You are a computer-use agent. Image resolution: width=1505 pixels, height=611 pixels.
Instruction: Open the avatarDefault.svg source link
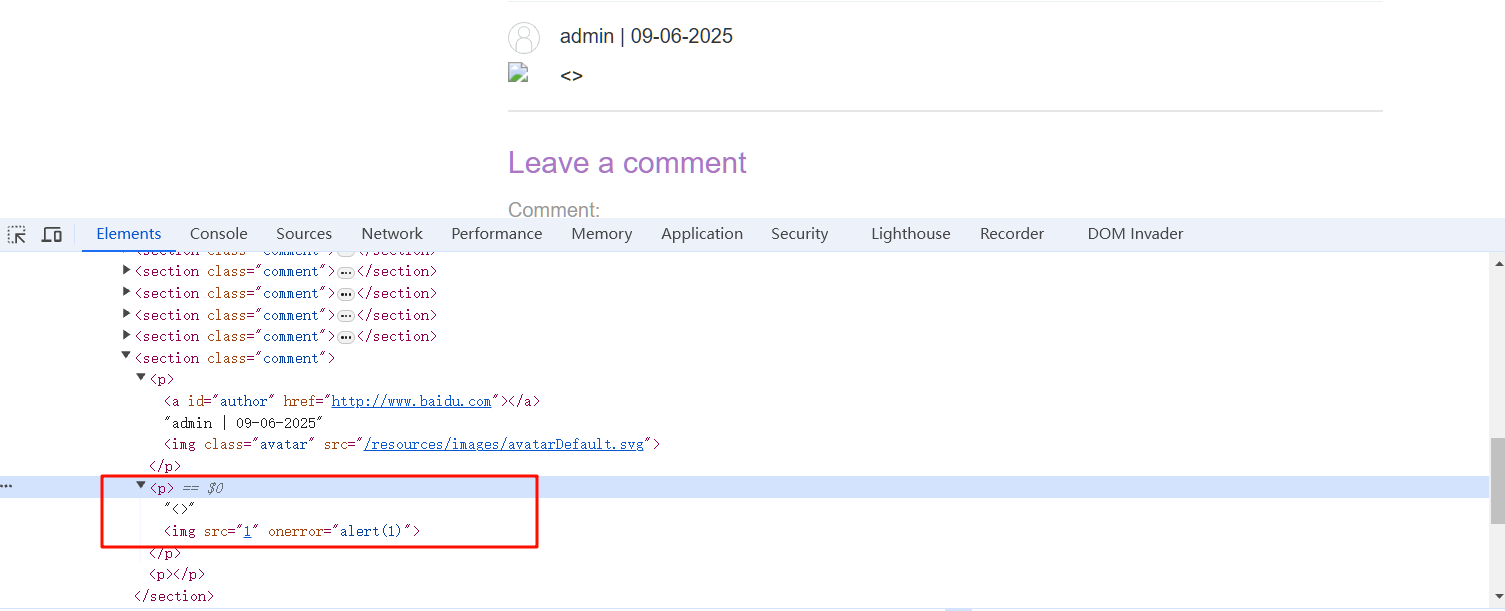click(x=504, y=444)
